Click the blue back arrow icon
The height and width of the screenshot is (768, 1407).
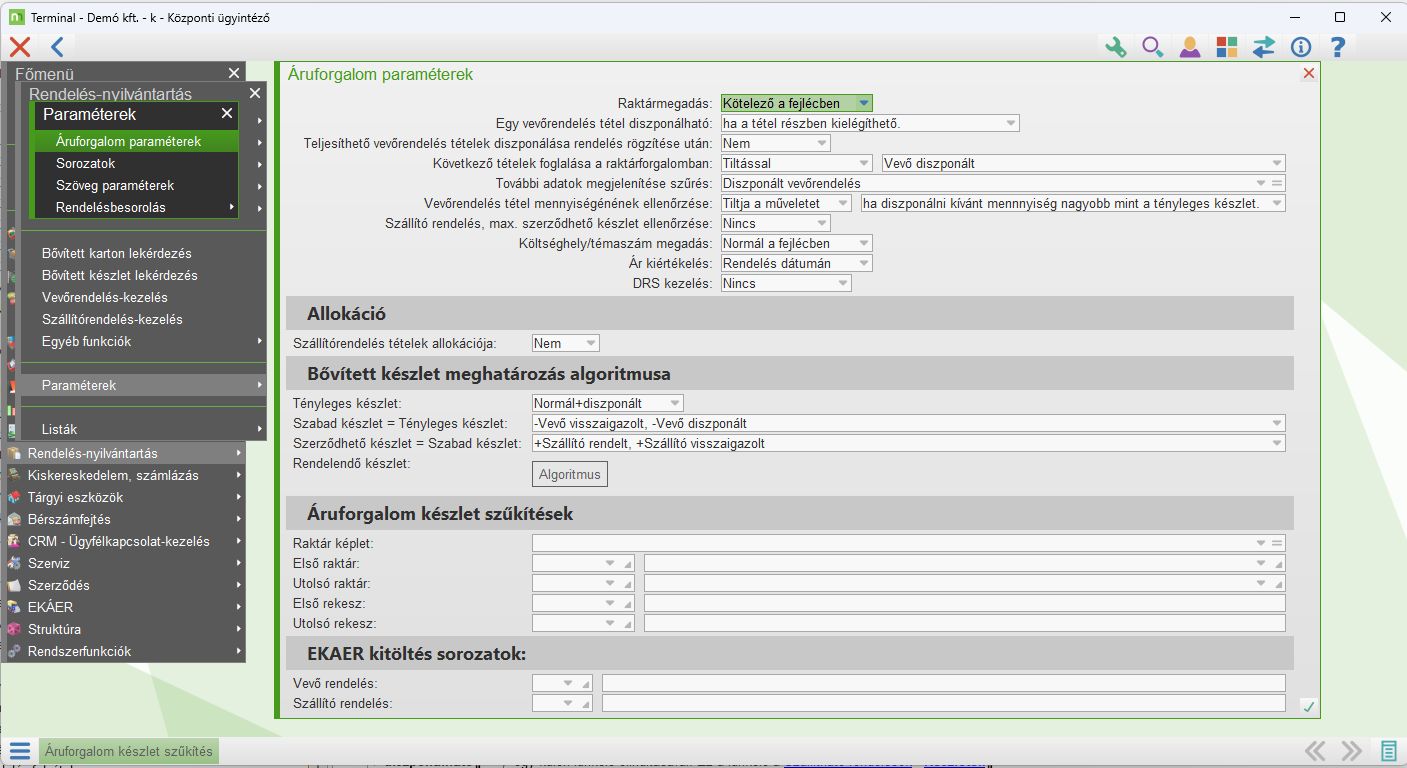(57, 47)
